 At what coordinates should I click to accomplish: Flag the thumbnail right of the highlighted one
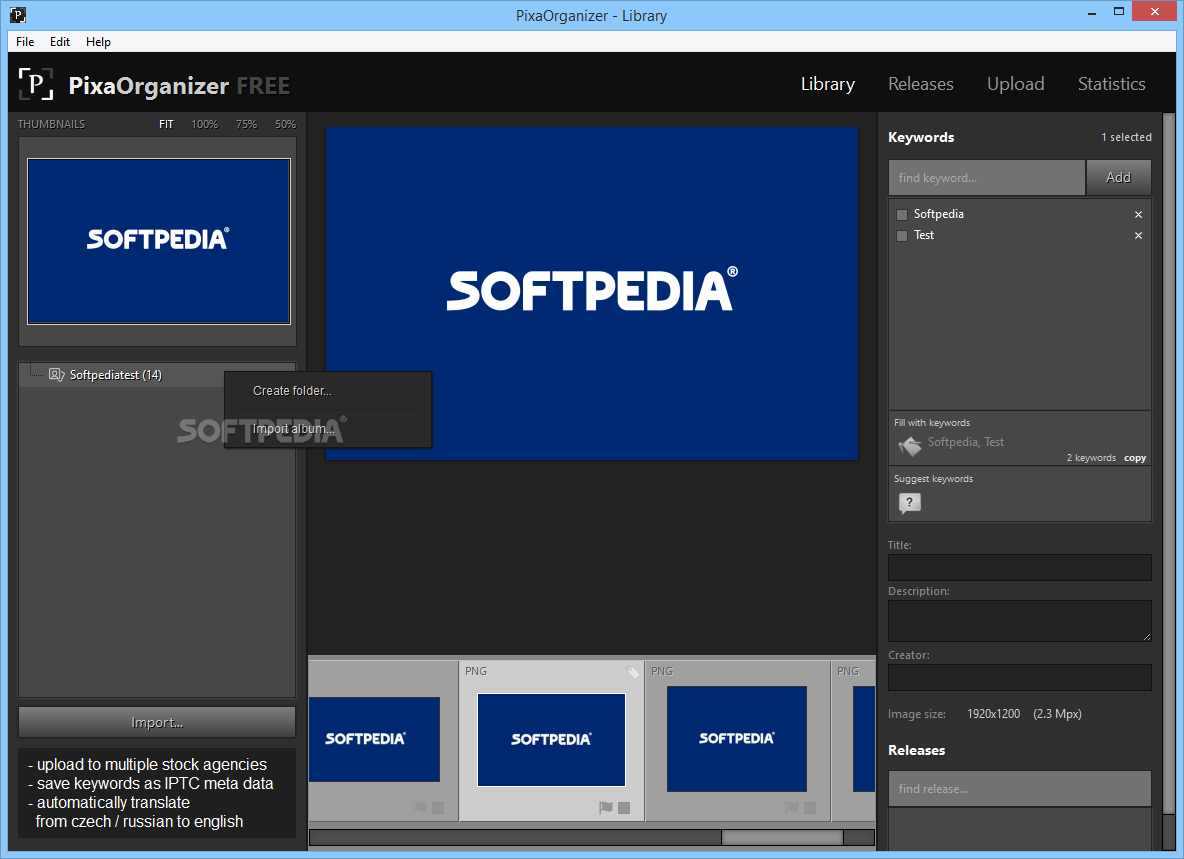[791, 808]
